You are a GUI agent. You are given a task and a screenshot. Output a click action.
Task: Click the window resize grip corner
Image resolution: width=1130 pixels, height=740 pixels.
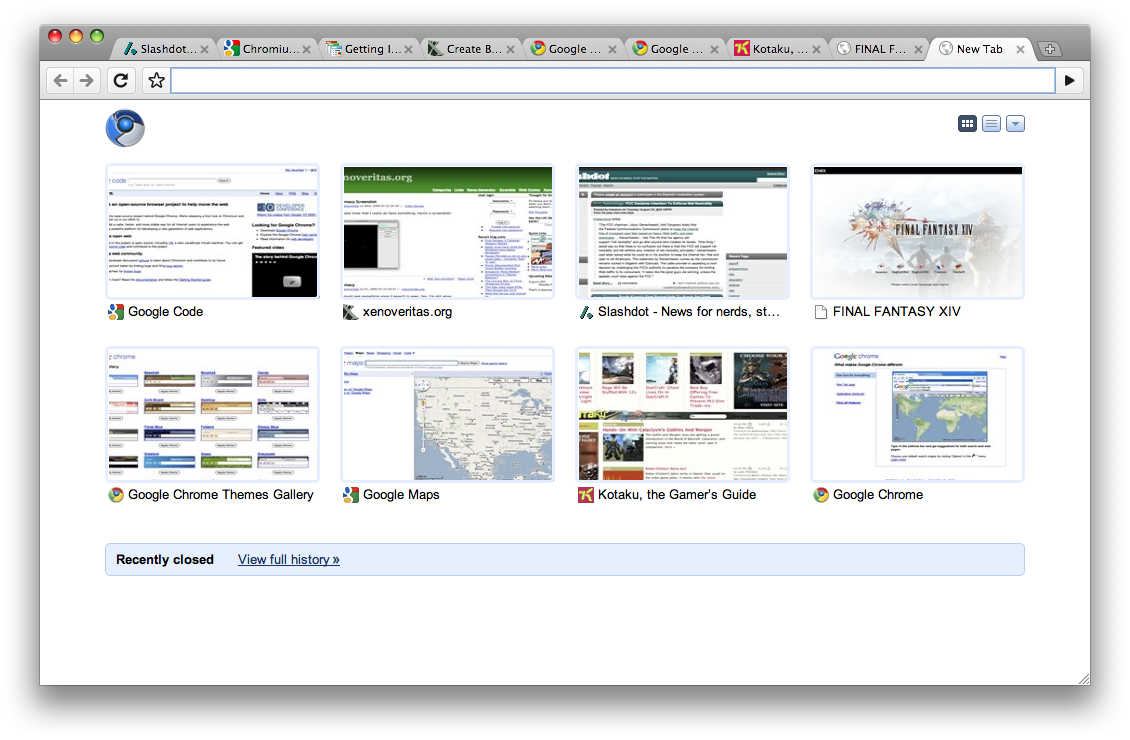pos(1084,679)
